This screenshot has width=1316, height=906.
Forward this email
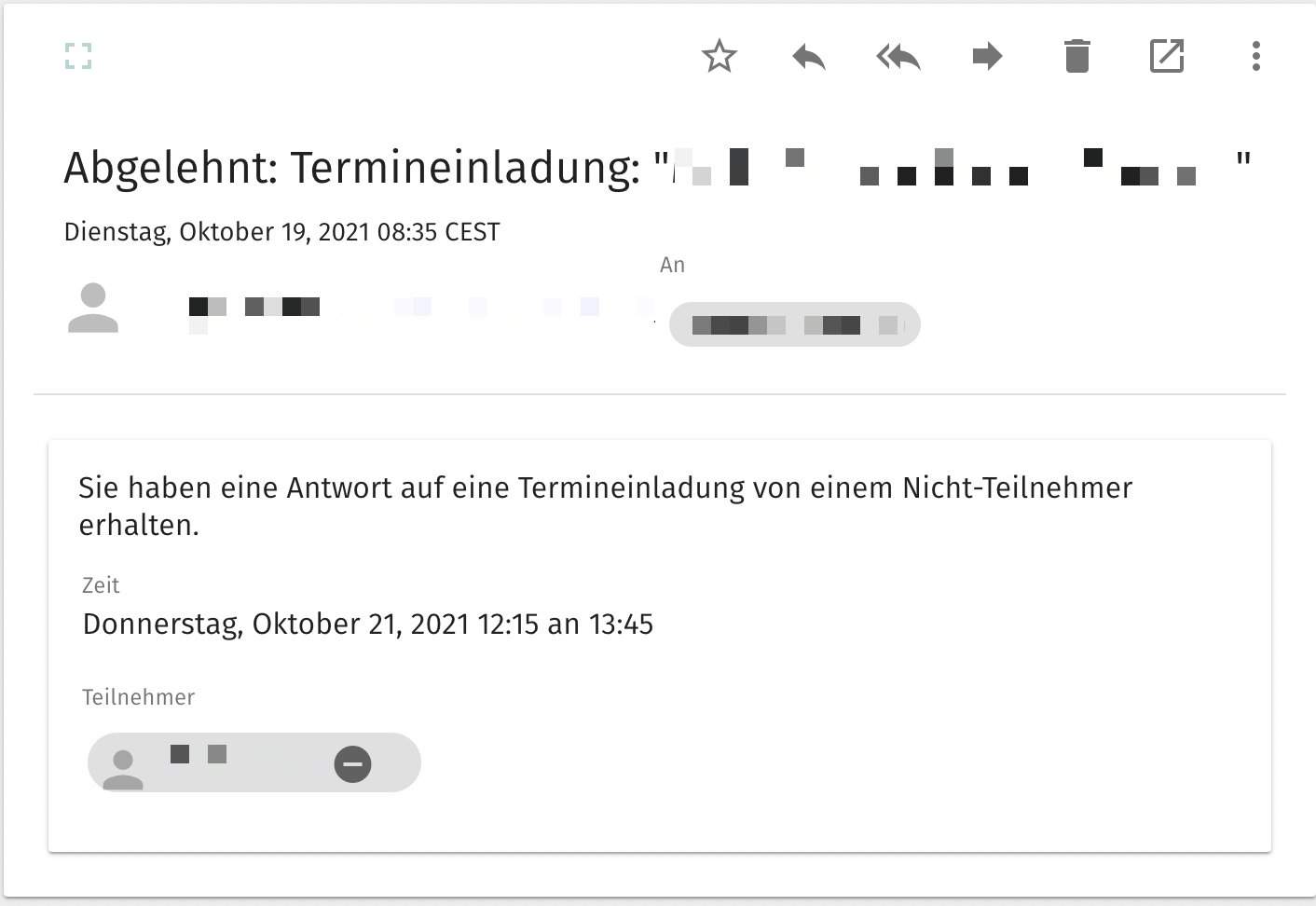(987, 57)
